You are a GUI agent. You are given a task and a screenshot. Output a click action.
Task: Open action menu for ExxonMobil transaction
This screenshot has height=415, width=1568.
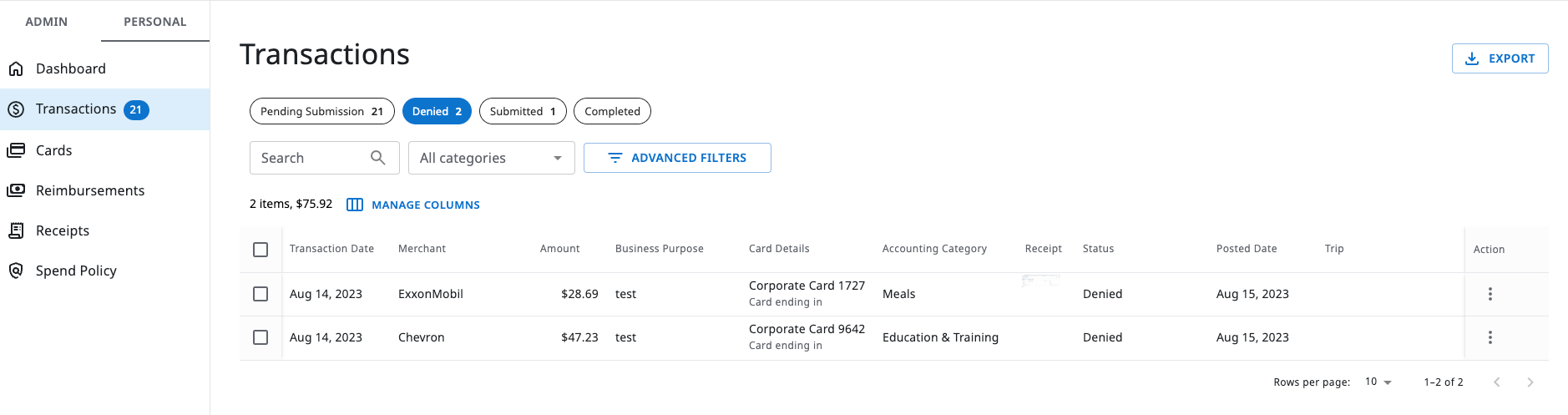pos(1490,294)
